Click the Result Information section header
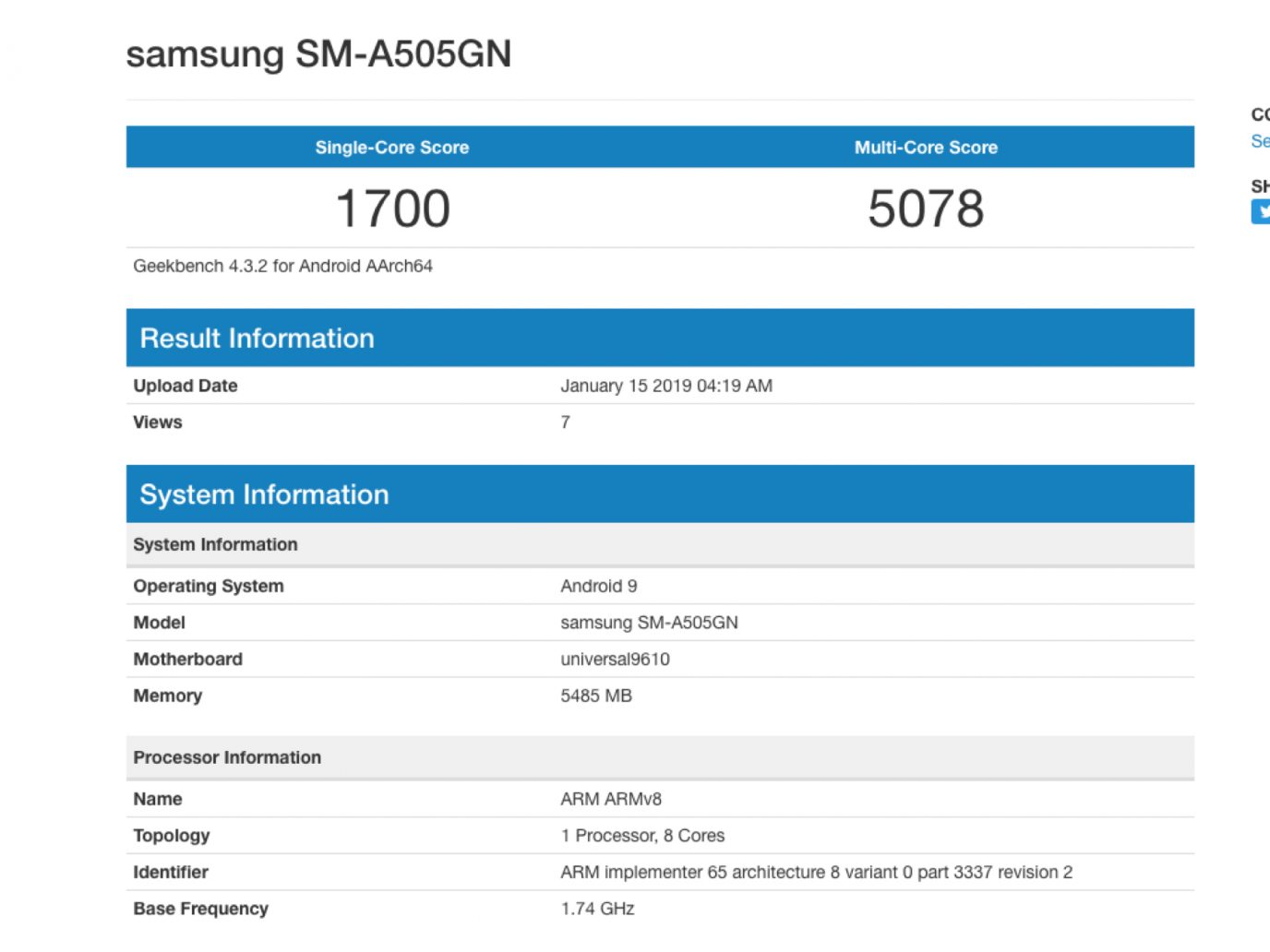Image resolution: width=1270 pixels, height=952 pixels. pos(257,339)
